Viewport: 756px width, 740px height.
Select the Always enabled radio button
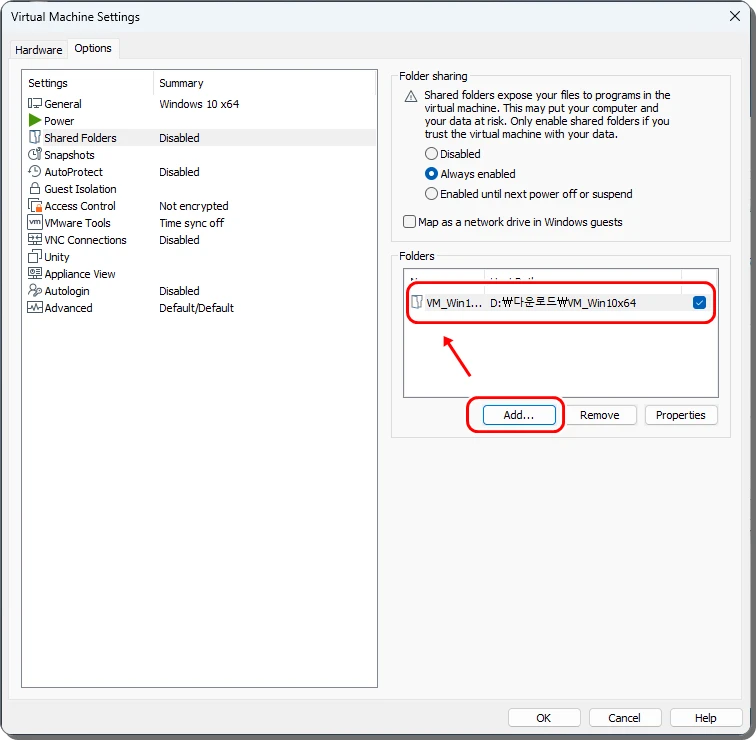tap(431, 174)
